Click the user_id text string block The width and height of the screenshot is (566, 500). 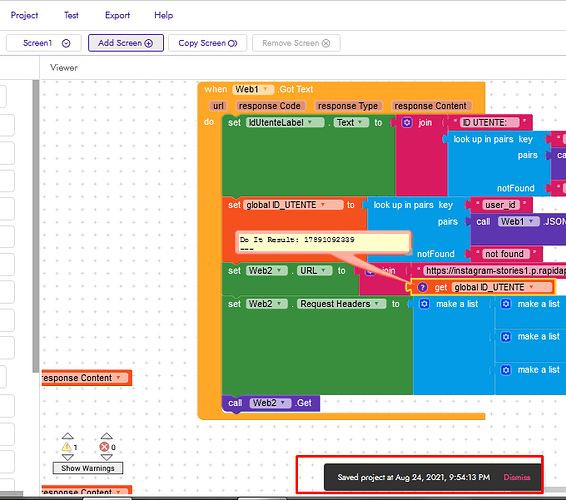pyautogui.click(x=501, y=205)
